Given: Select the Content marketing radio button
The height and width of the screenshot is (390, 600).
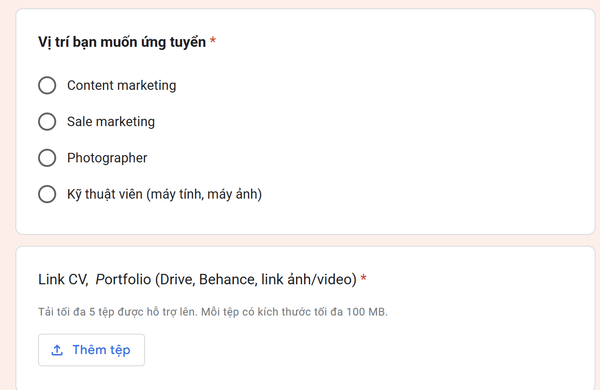Looking at the screenshot, I should coord(47,85).
